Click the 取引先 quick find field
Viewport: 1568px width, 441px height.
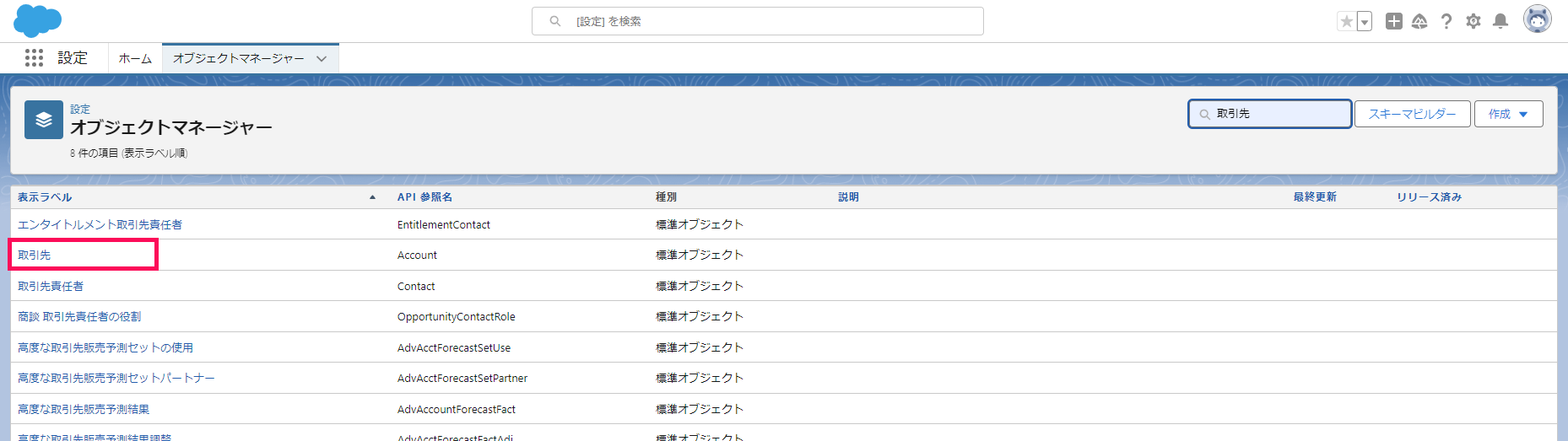pos(1270,114)
